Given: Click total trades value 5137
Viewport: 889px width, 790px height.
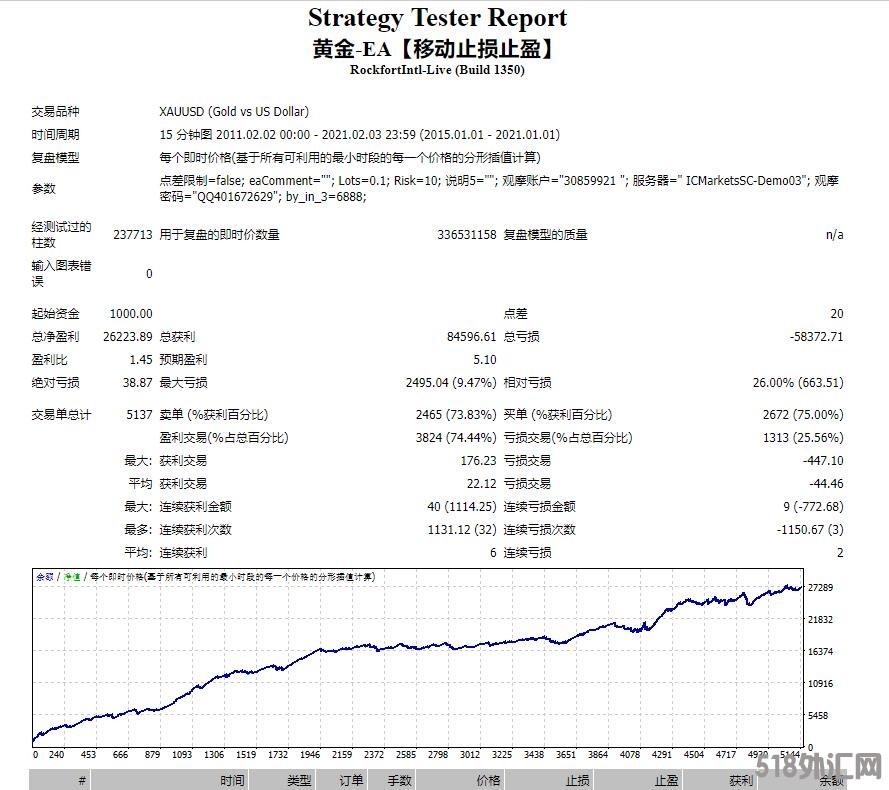Looking at the screenshot, I should (x=139, y=415).
